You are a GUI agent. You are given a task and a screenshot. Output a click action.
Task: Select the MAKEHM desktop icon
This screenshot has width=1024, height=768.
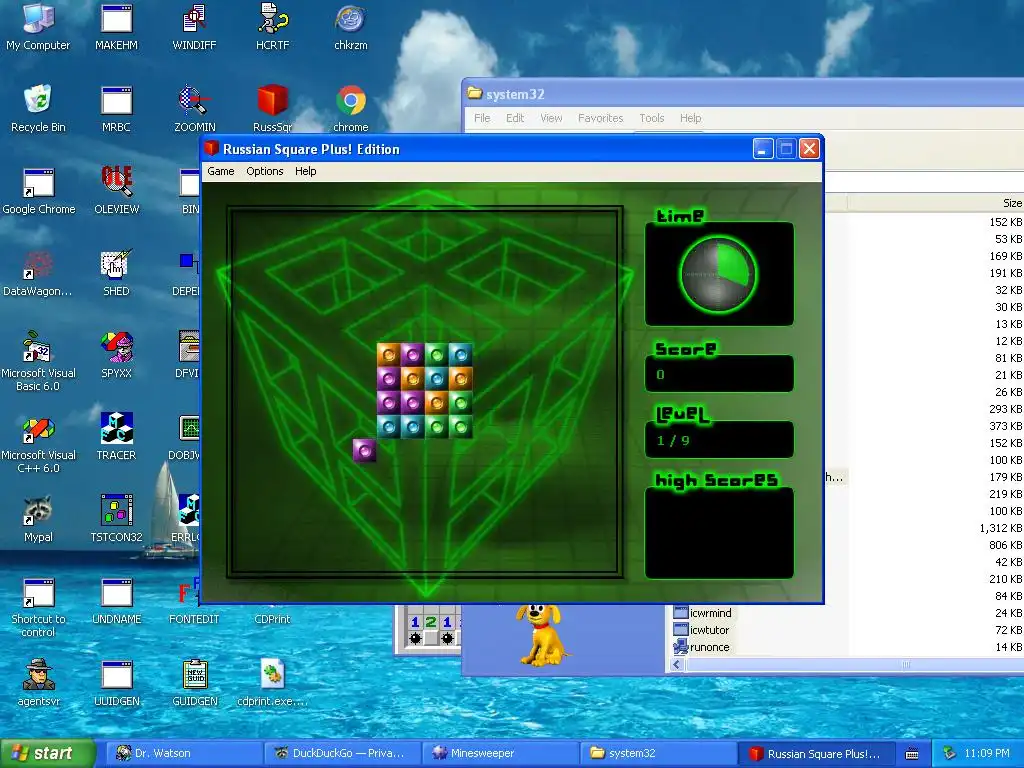116,26
